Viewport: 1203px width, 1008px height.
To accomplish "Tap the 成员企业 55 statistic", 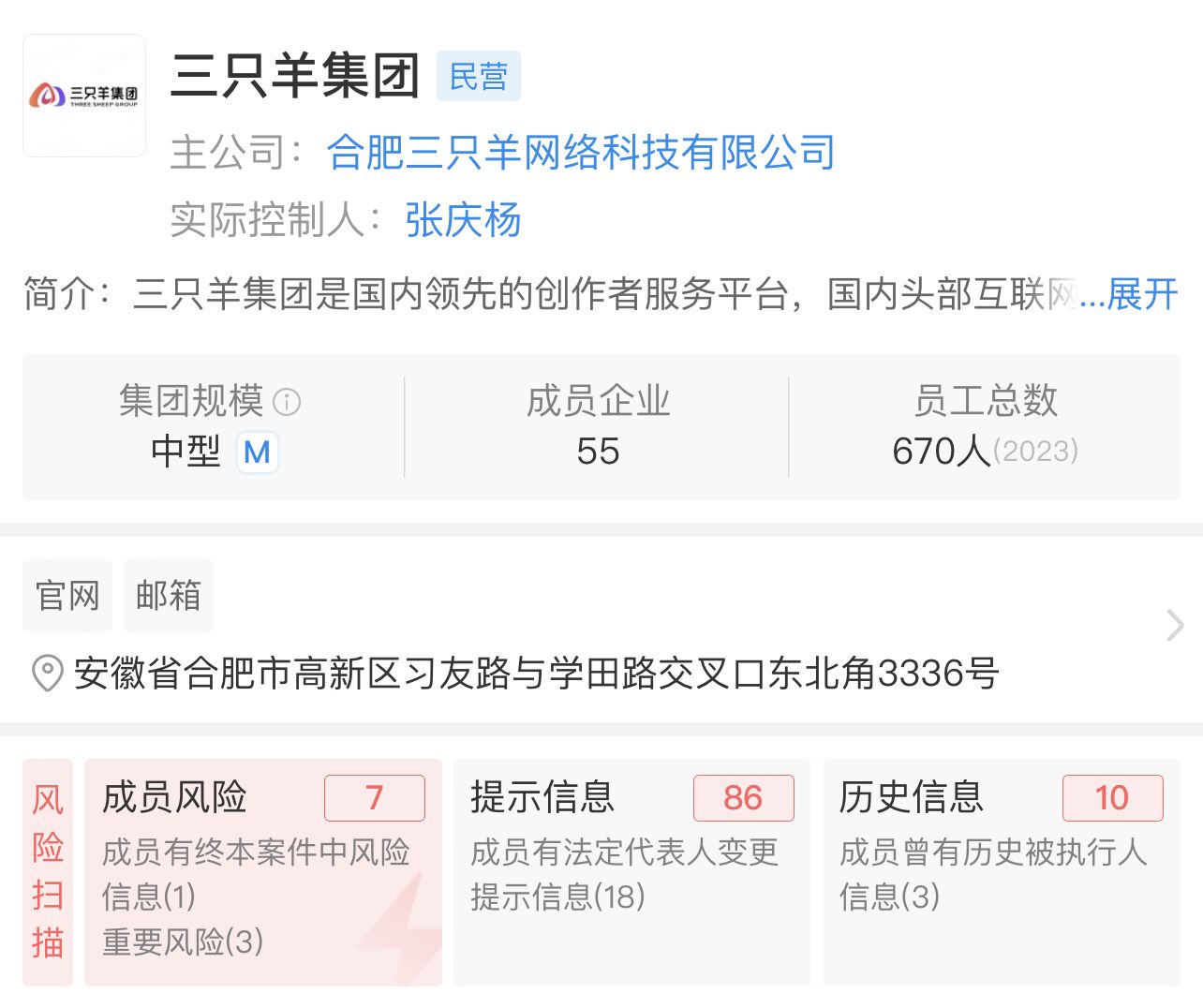I will click(x=598, y=426).
